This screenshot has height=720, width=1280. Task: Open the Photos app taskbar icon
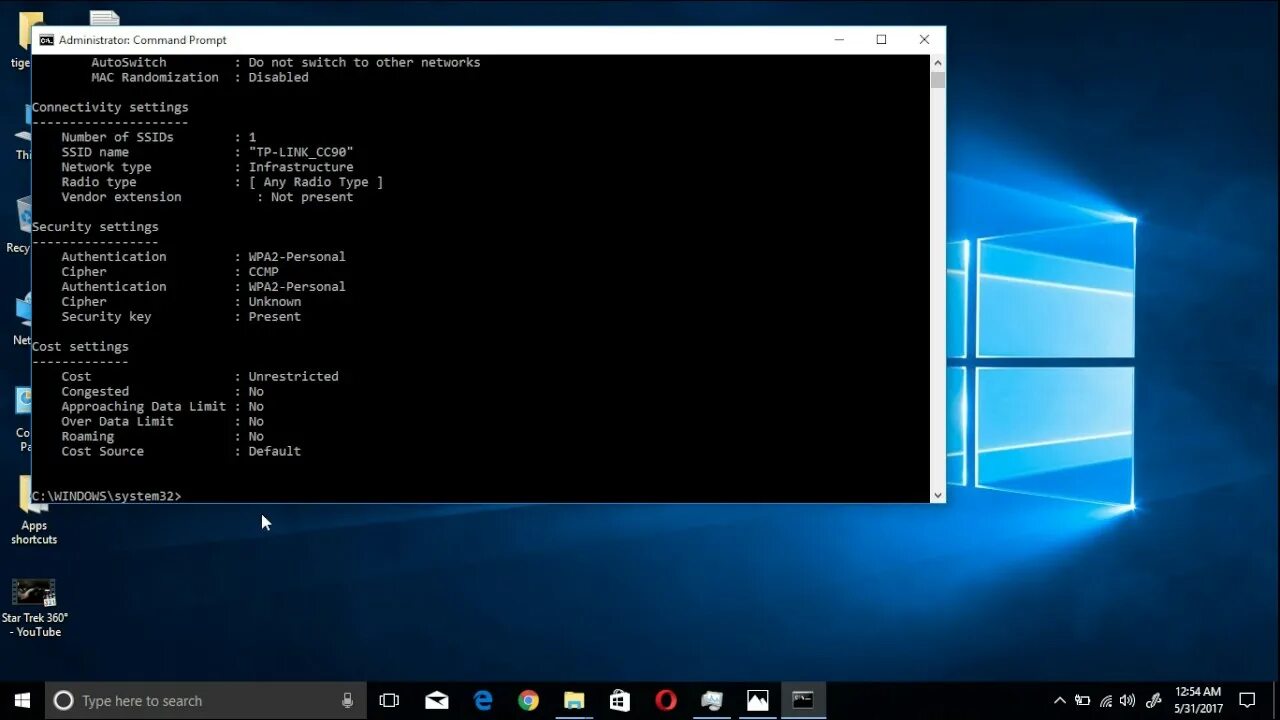pyautogui.click(x=758, y=701)
